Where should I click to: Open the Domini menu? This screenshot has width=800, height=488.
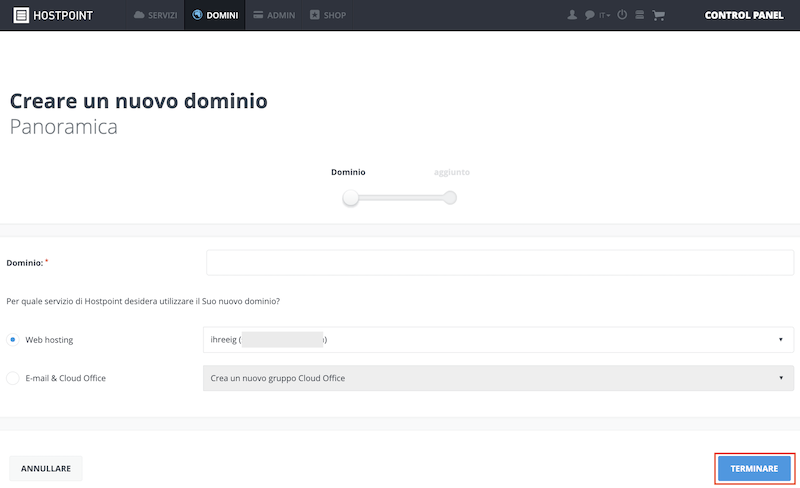point(215,15)
